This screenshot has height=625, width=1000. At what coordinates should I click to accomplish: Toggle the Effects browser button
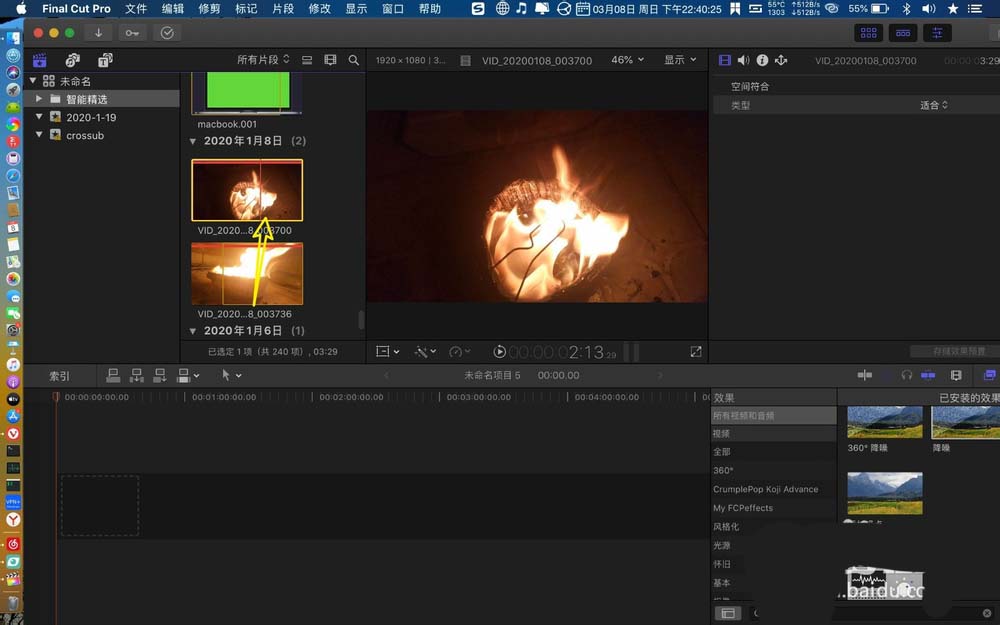(990, 375)
